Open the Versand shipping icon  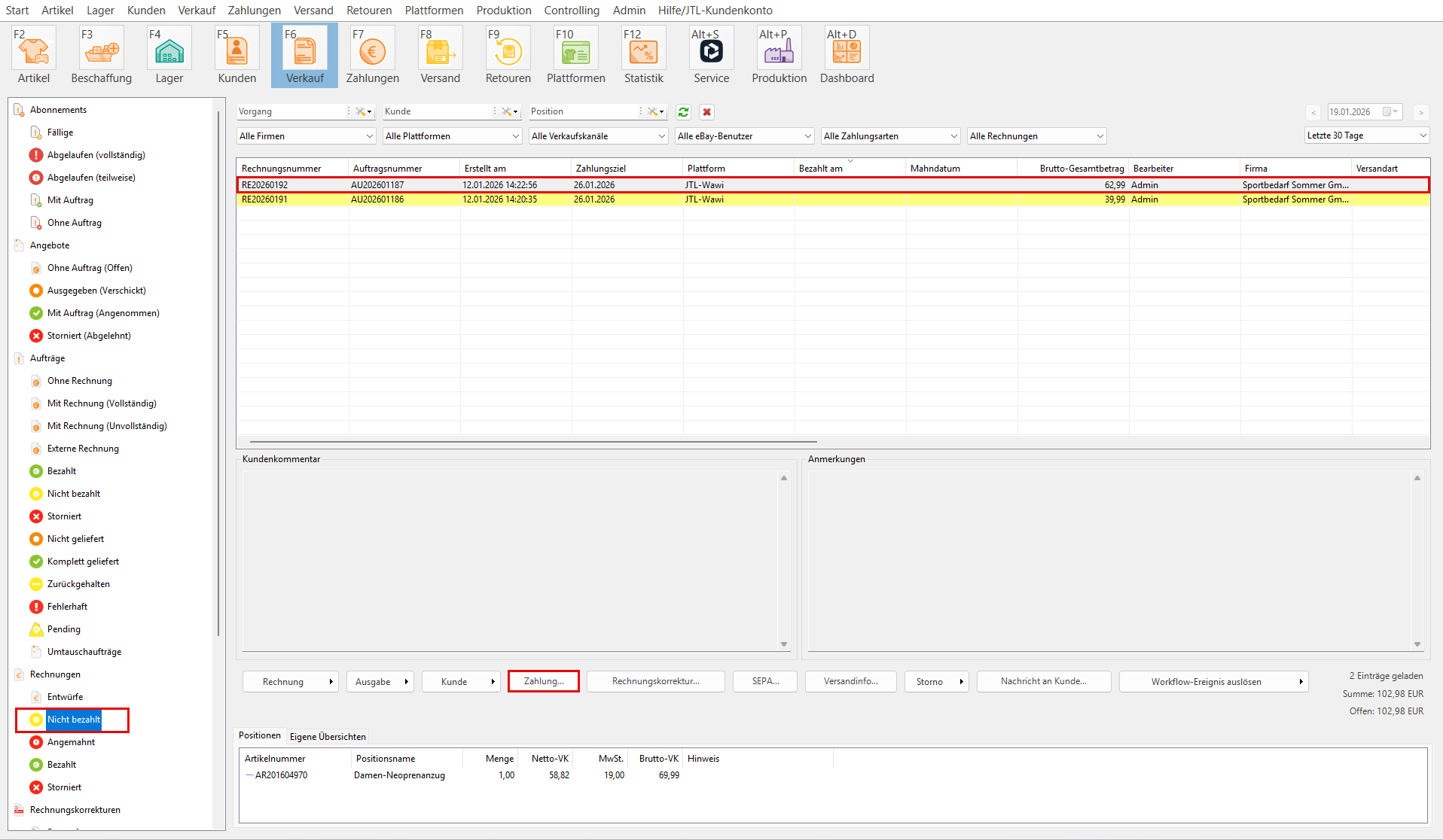coord(441,51)
